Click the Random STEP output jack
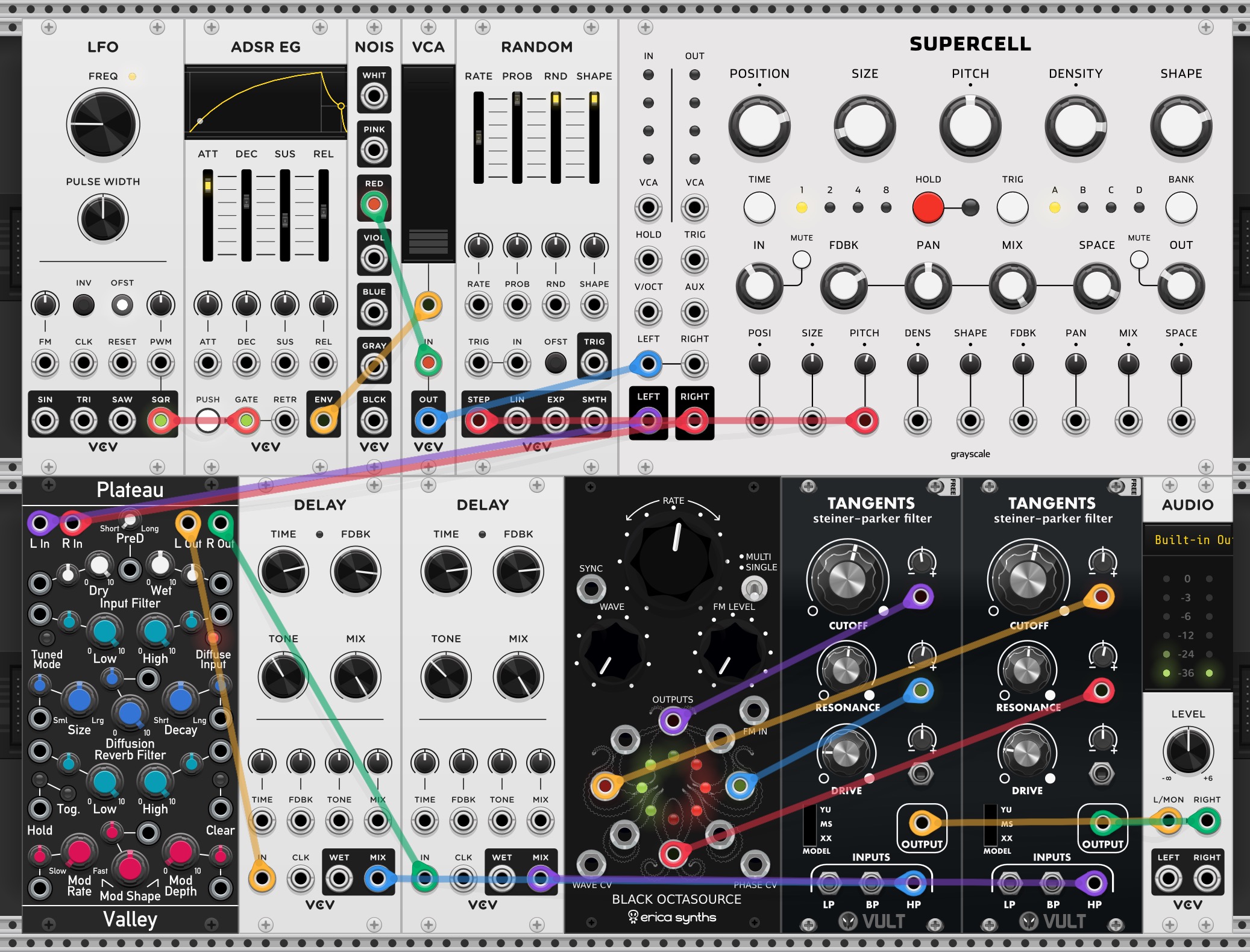The image size is (1250, 952). tap(479, 421)
